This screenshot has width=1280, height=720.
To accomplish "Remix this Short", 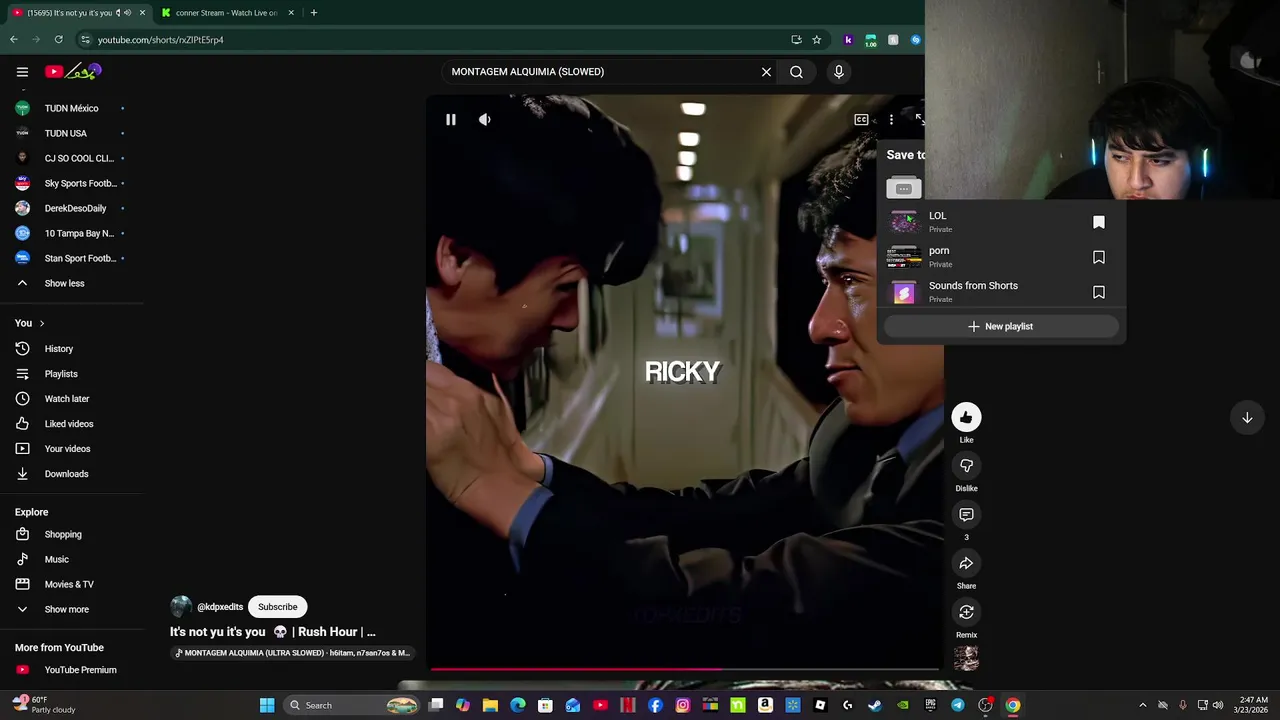I will point(966,612).
